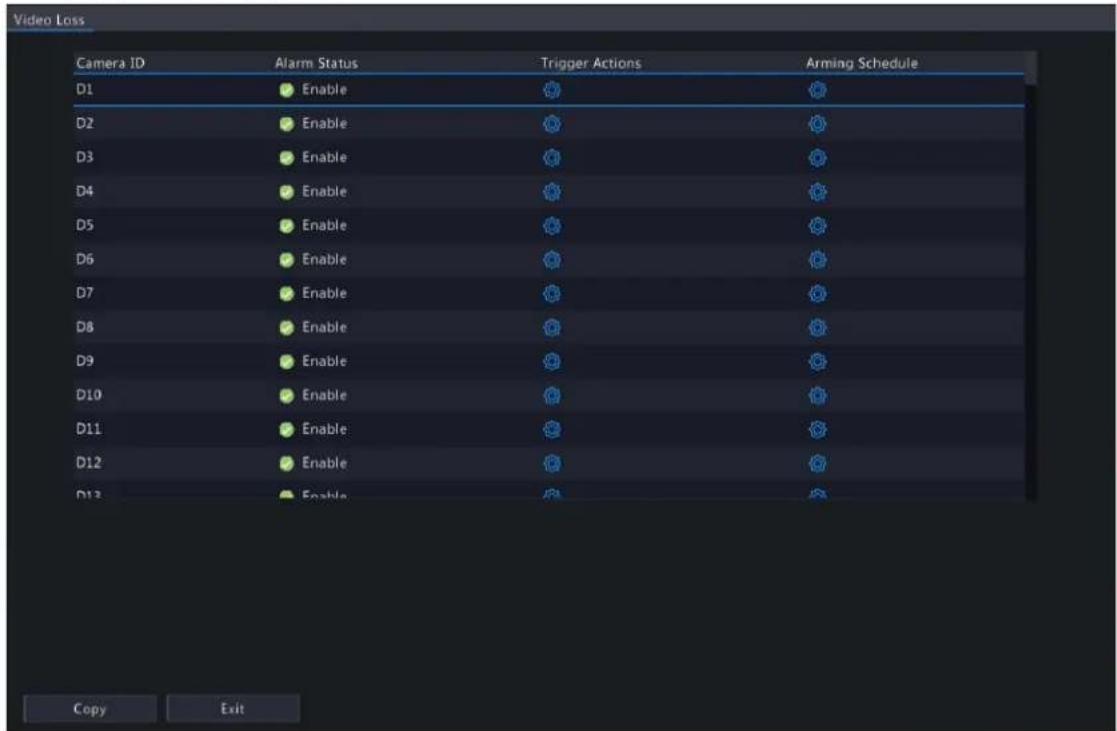
Task: Click the Camera ID column header
Action: tap(110, 63)
